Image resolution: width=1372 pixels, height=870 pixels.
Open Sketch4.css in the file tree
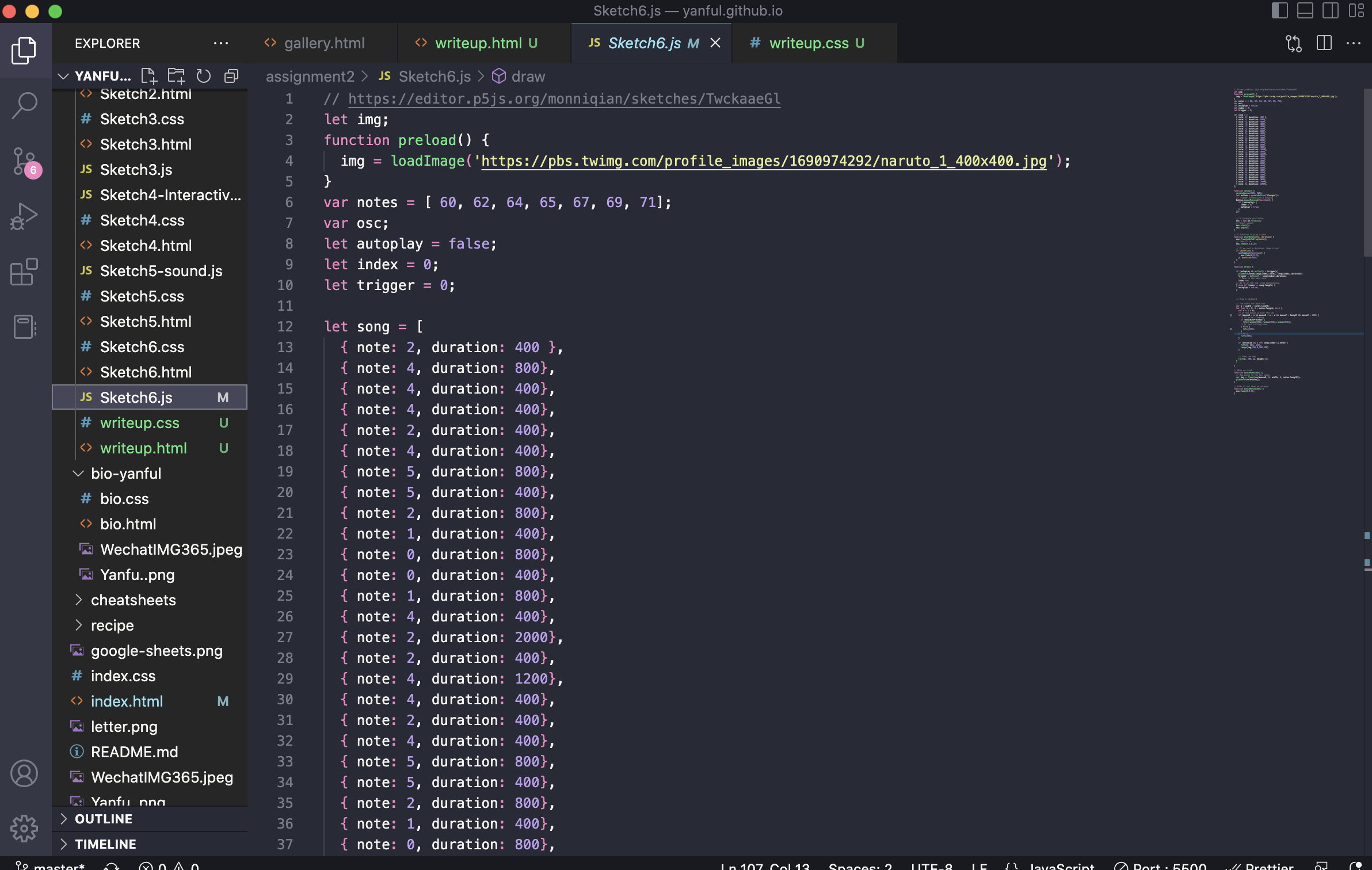tap(150, 220)
